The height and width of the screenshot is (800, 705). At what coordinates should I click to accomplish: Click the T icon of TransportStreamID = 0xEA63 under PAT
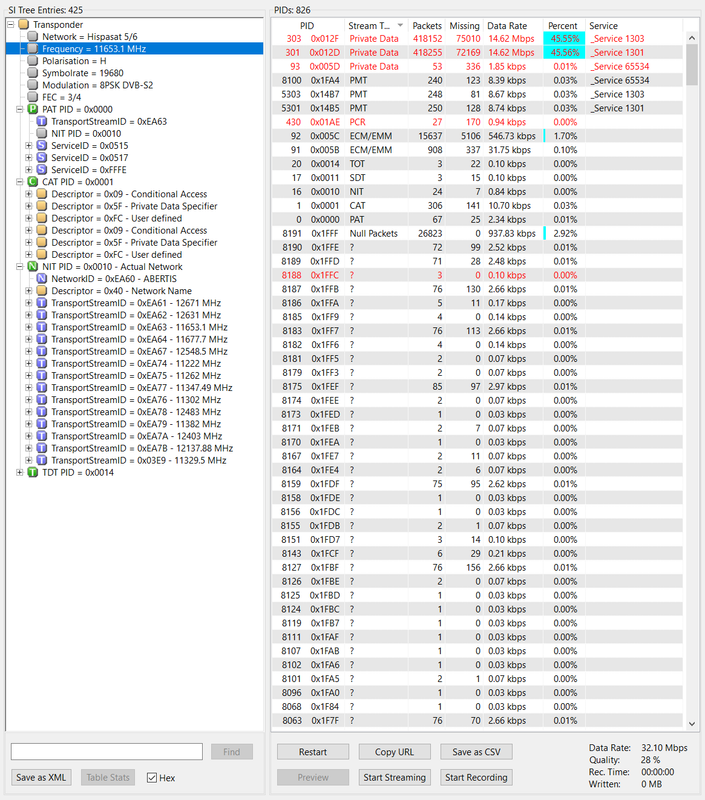(x=42, y=121)
